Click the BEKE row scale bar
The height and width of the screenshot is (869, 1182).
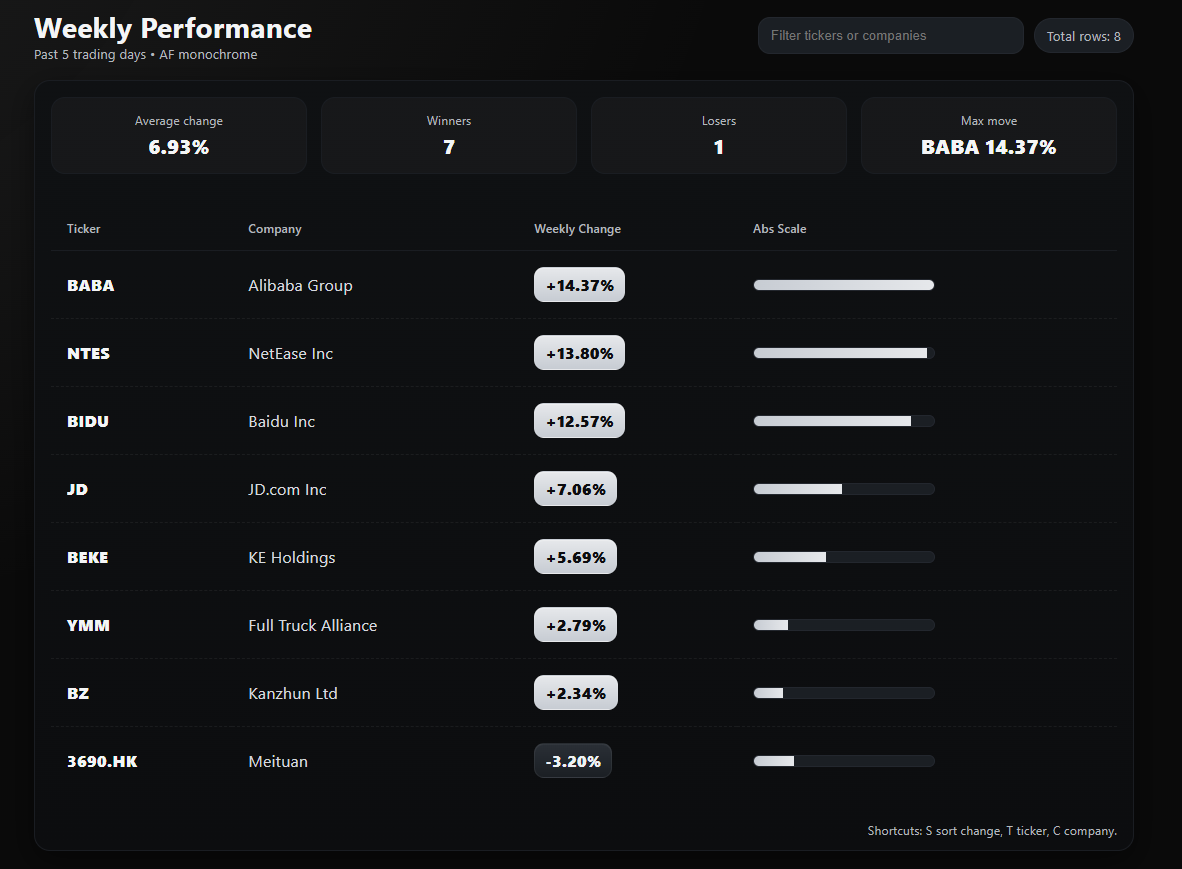point(844,557)
